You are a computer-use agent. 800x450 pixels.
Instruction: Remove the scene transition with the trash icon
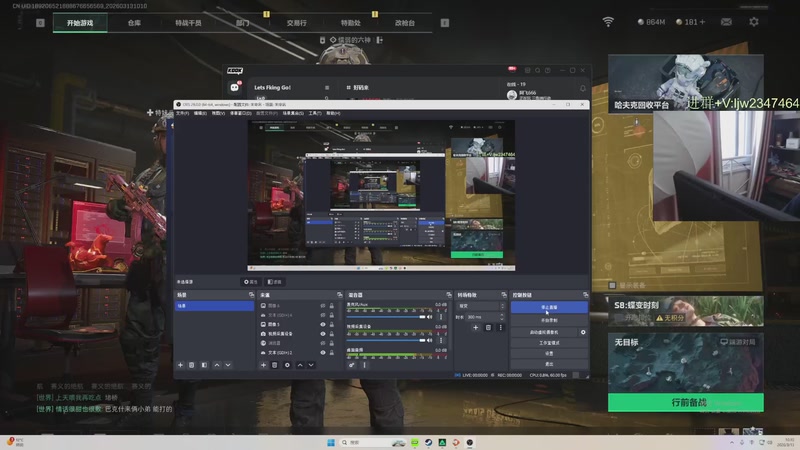click(488, 328)
